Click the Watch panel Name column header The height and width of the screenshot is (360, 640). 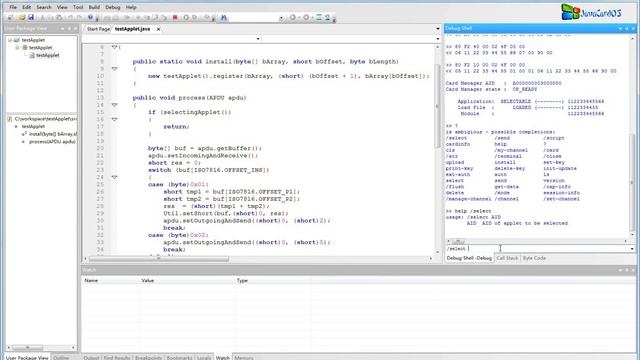click(111, 280)
